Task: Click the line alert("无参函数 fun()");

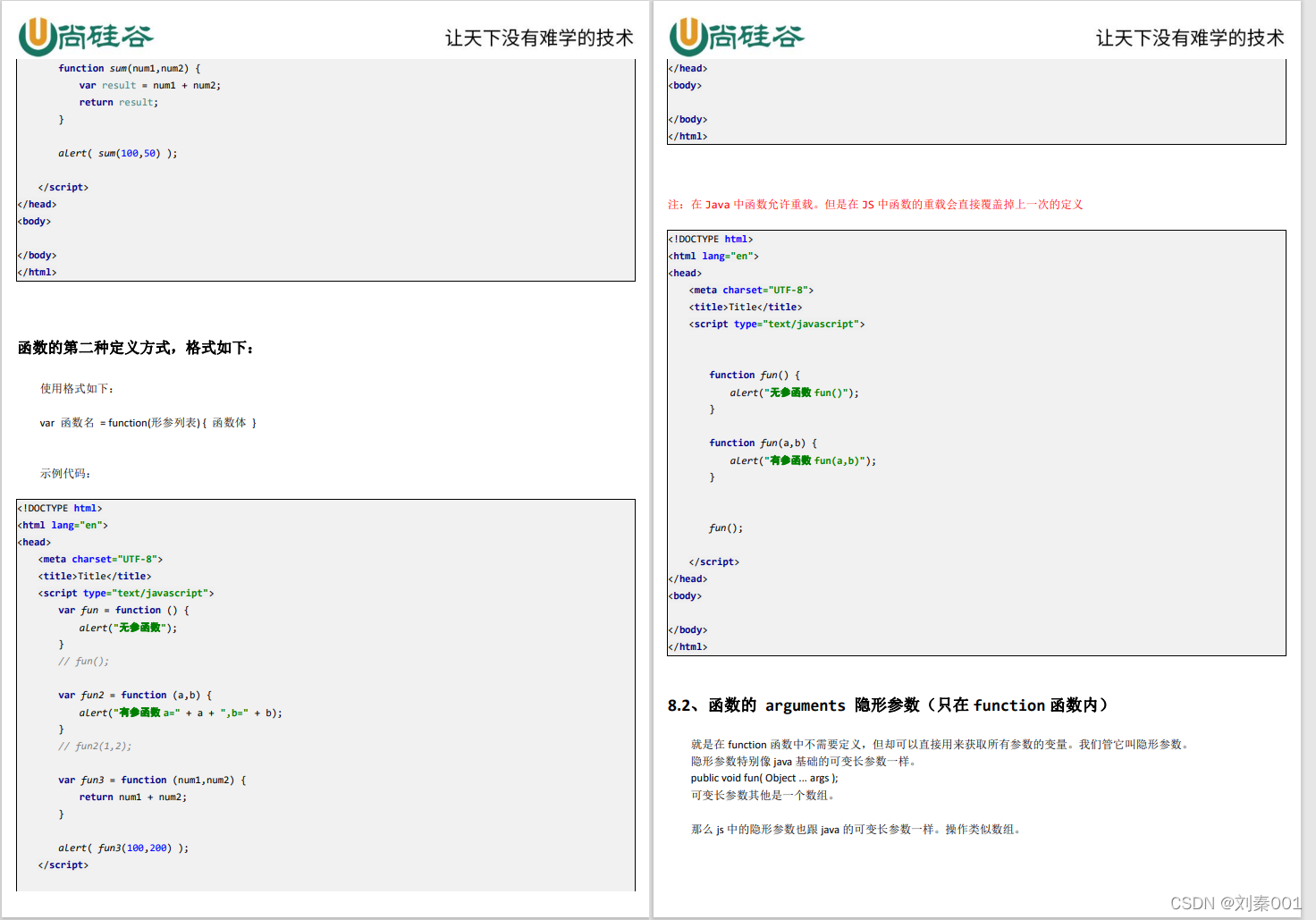Action: [x=794, y=392]
